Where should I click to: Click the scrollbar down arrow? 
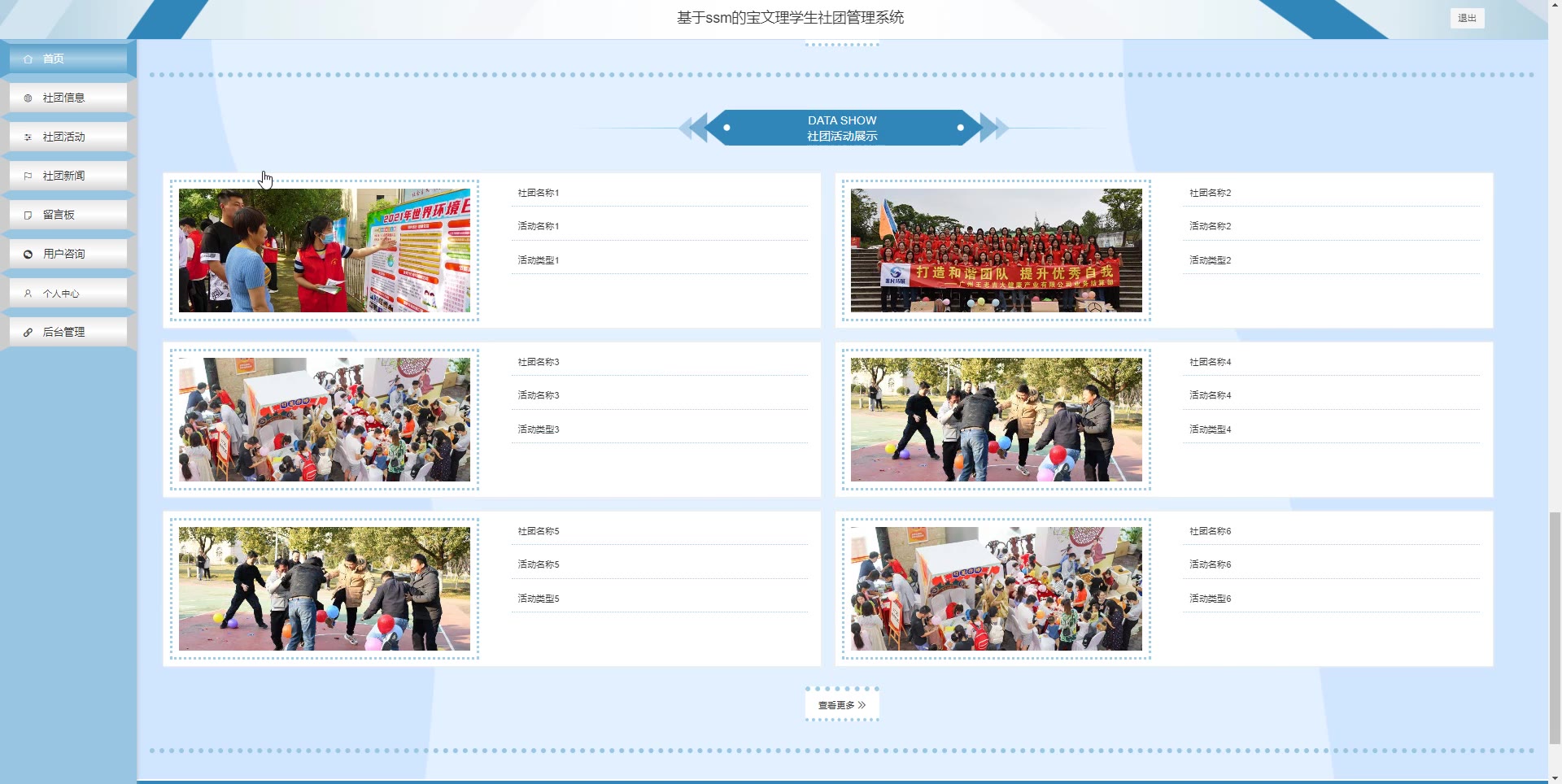[1555, 777]
